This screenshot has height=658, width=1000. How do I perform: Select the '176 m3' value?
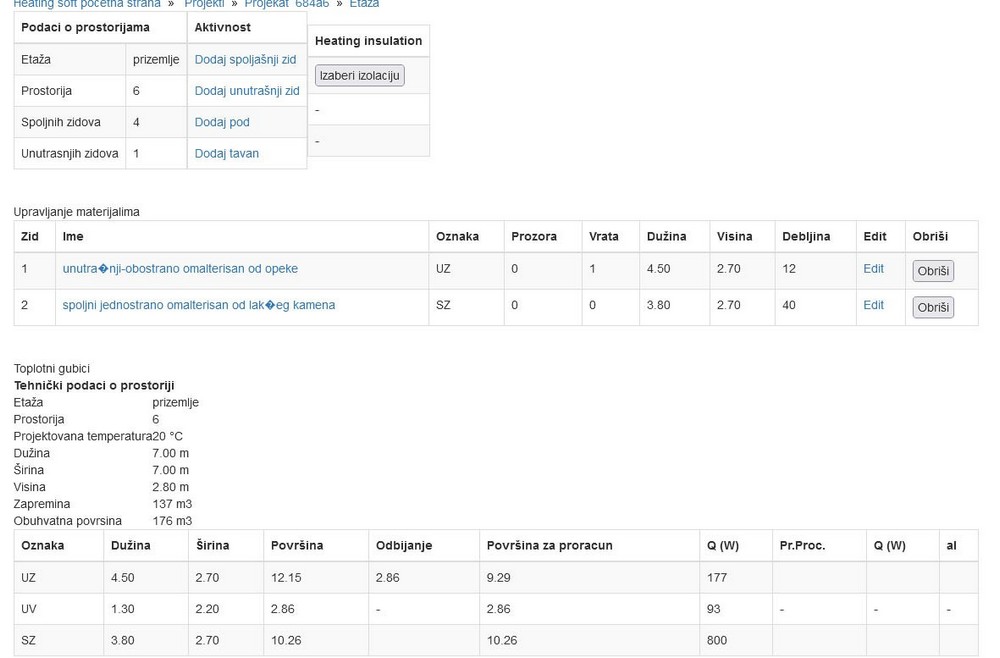point(172,521)
